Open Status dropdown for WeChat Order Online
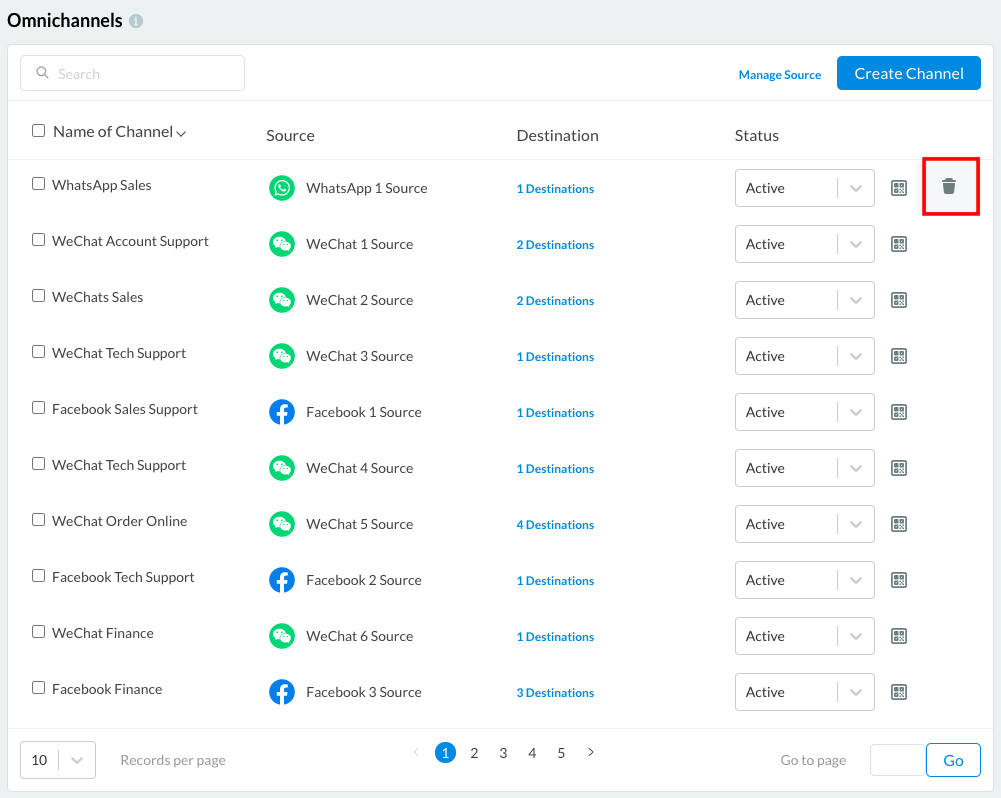 [804, 524]
